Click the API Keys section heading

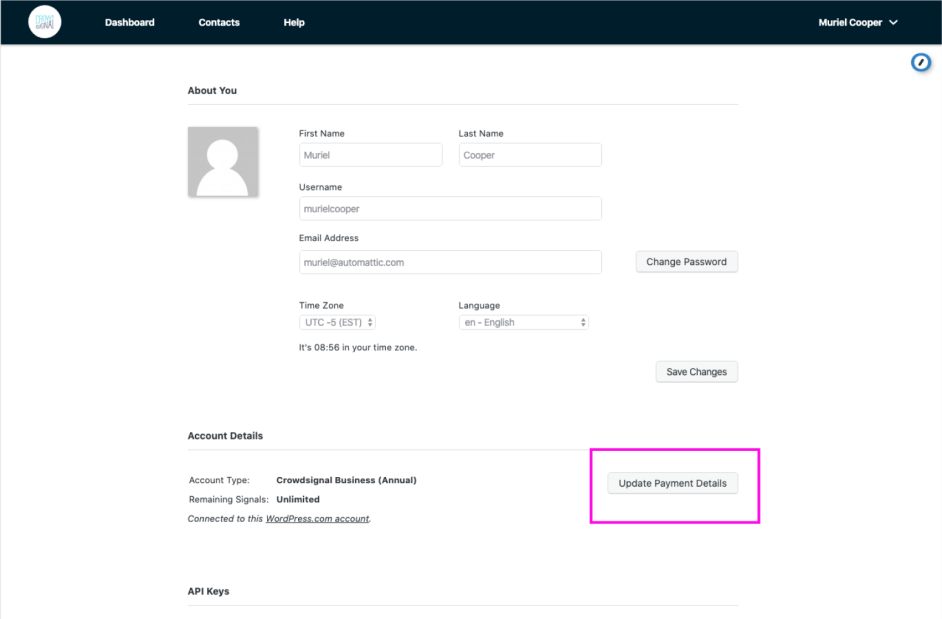[208, 591]
